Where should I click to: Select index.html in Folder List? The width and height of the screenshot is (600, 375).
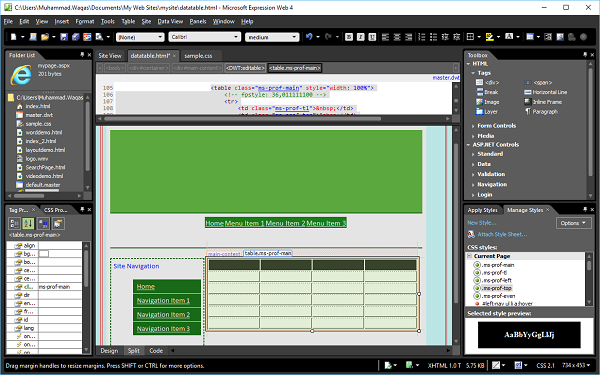tap(38, 106)
